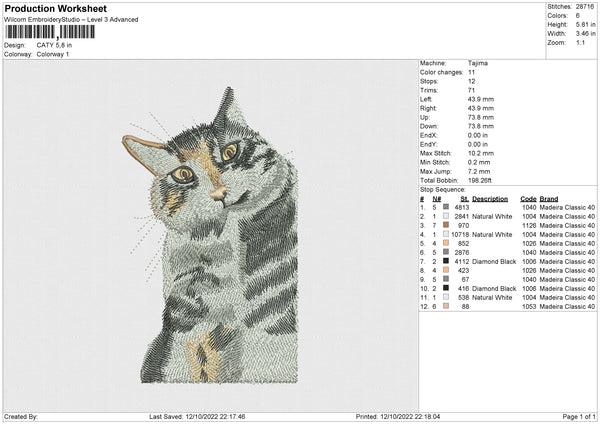Click the Max Jump value '7.2 mm'
The image size is (600, 424).
click(479, 171)
